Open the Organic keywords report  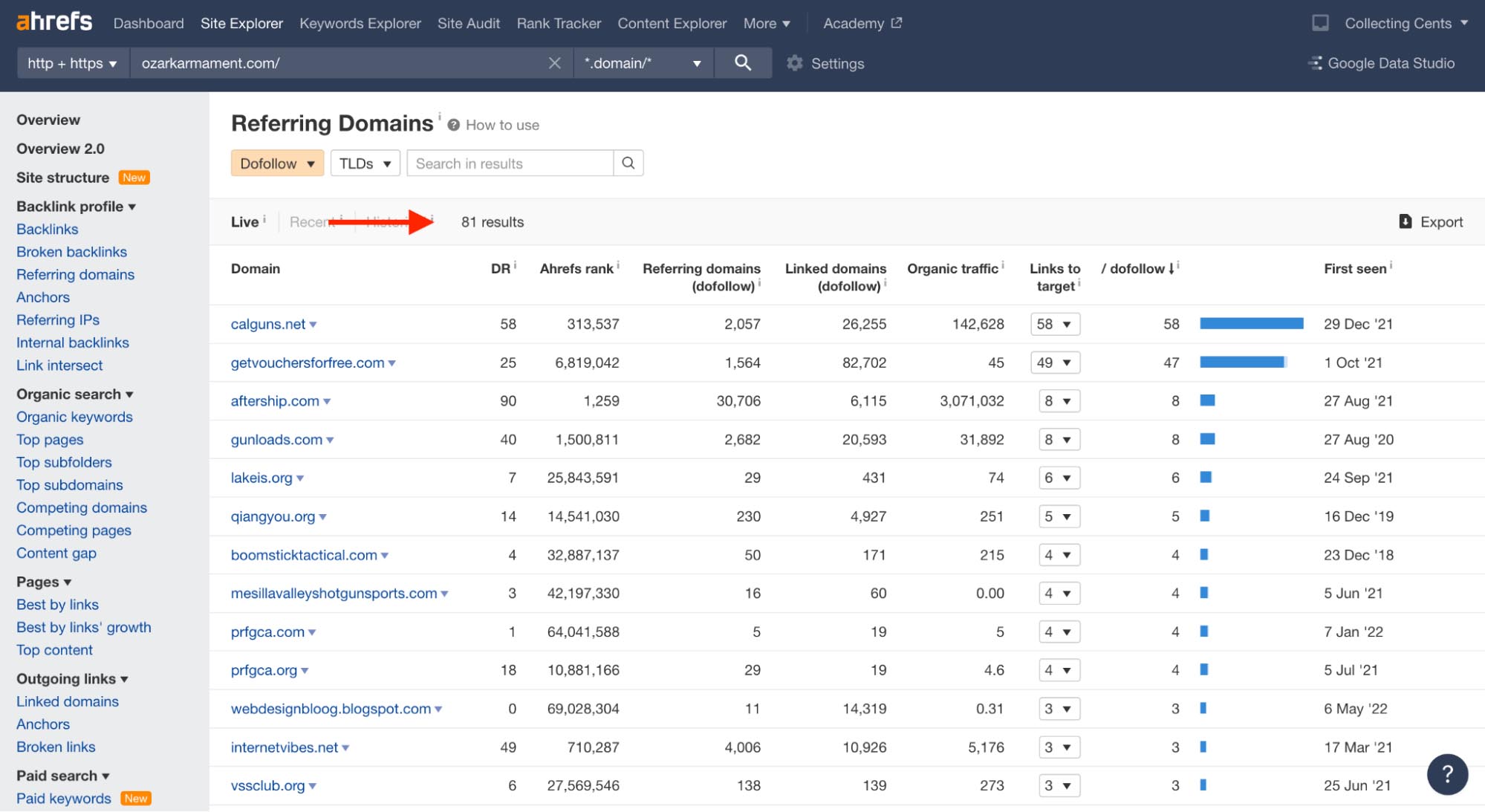(x=74, y=417)
